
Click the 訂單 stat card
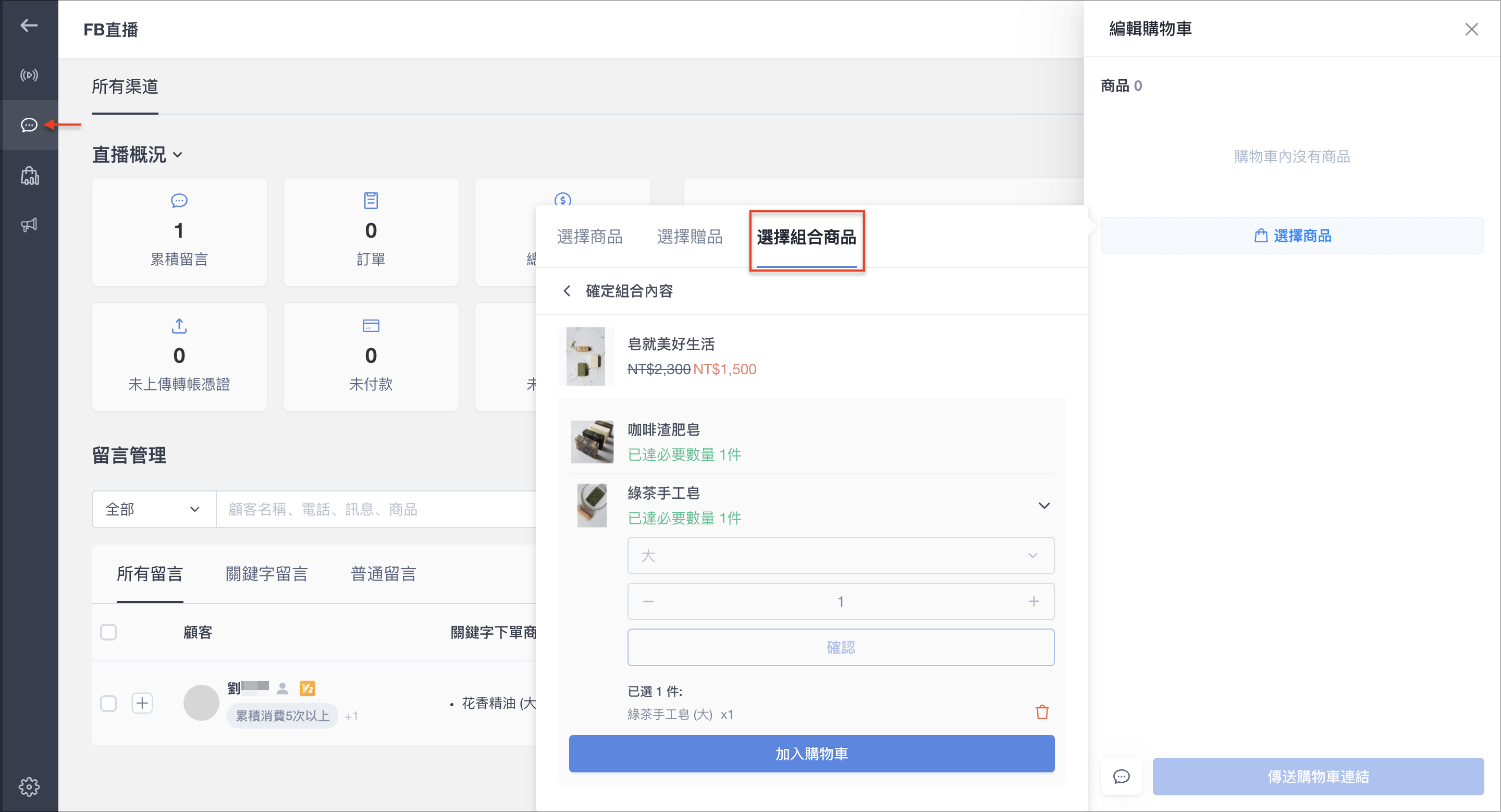coord(371,232)
